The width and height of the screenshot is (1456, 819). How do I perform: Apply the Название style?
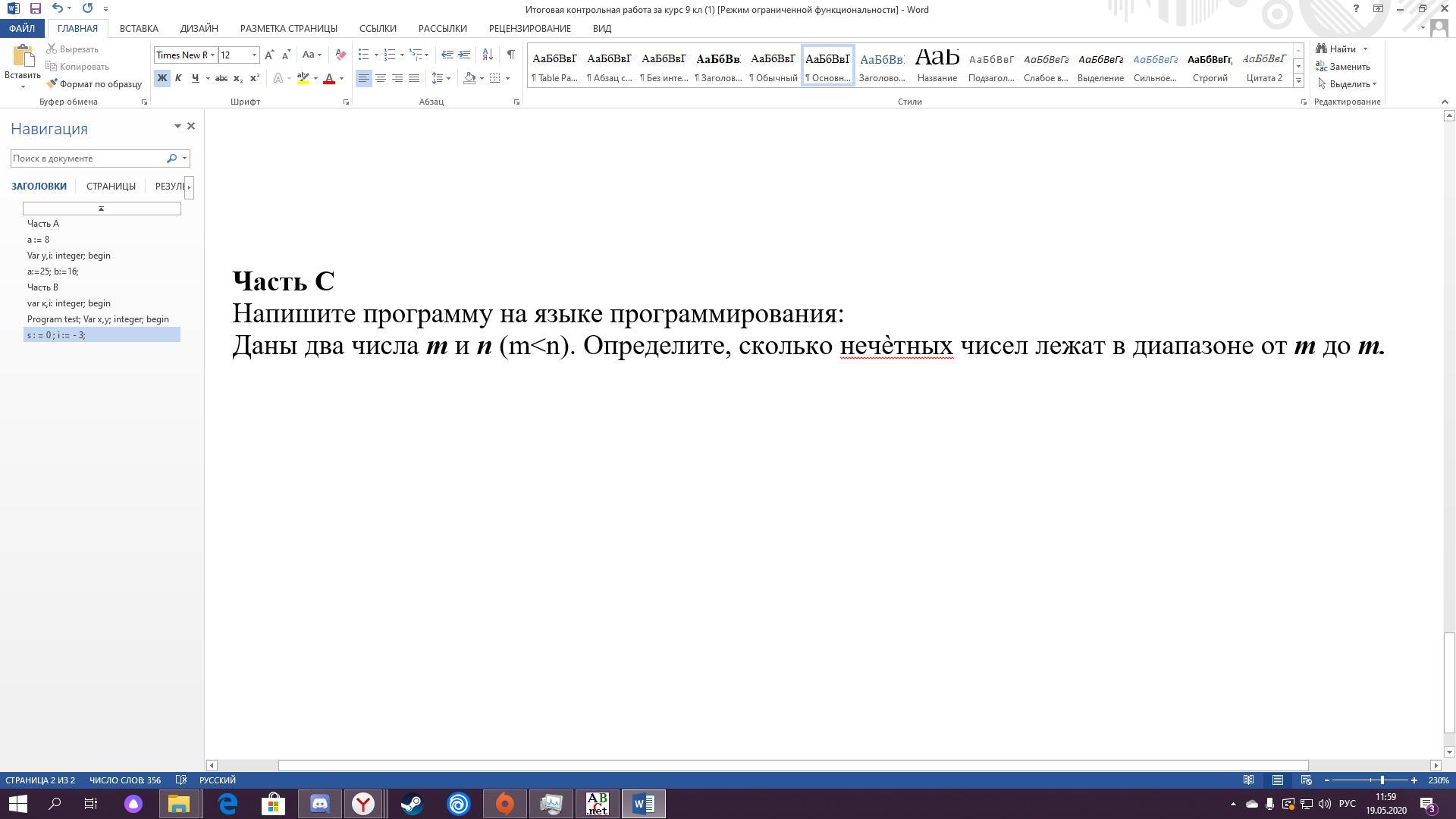(937, 65)
